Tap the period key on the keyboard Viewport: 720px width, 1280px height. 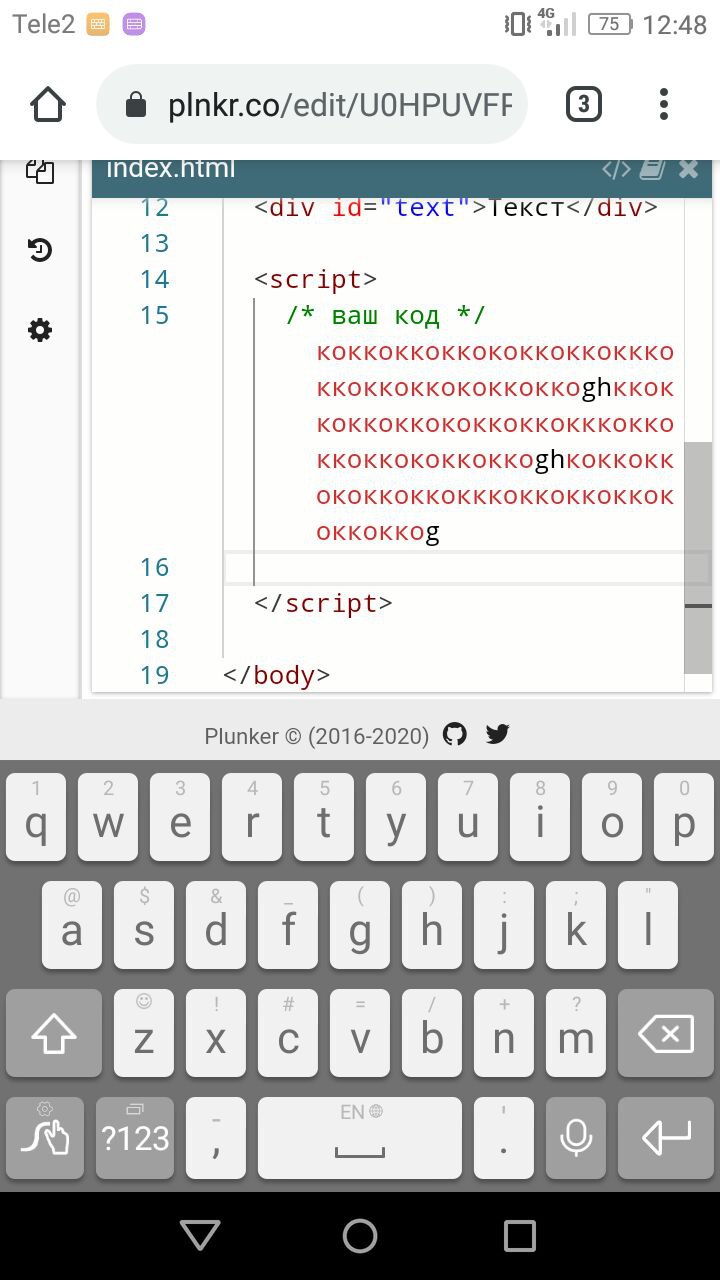coord(504,1138)
